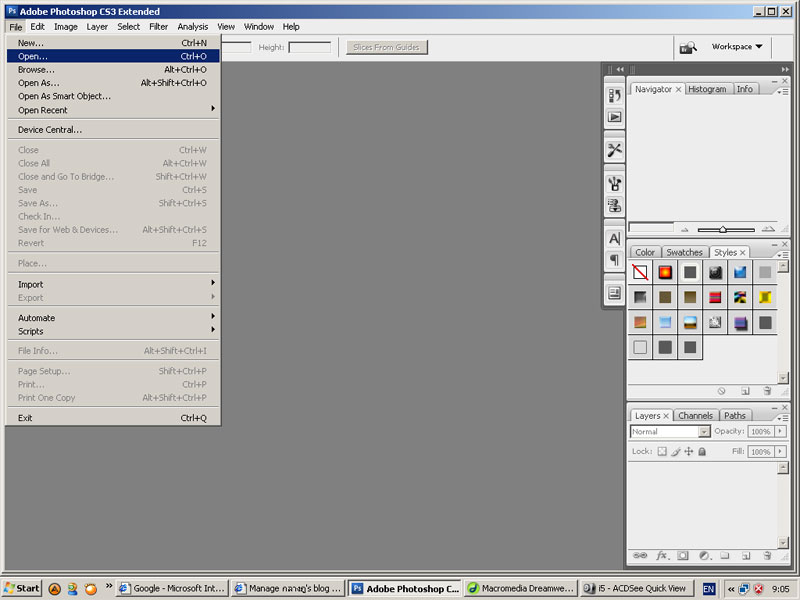Open the Workspace dropdown
The width and height of the screenshot is (800, 600).
(x=737, y=46)
